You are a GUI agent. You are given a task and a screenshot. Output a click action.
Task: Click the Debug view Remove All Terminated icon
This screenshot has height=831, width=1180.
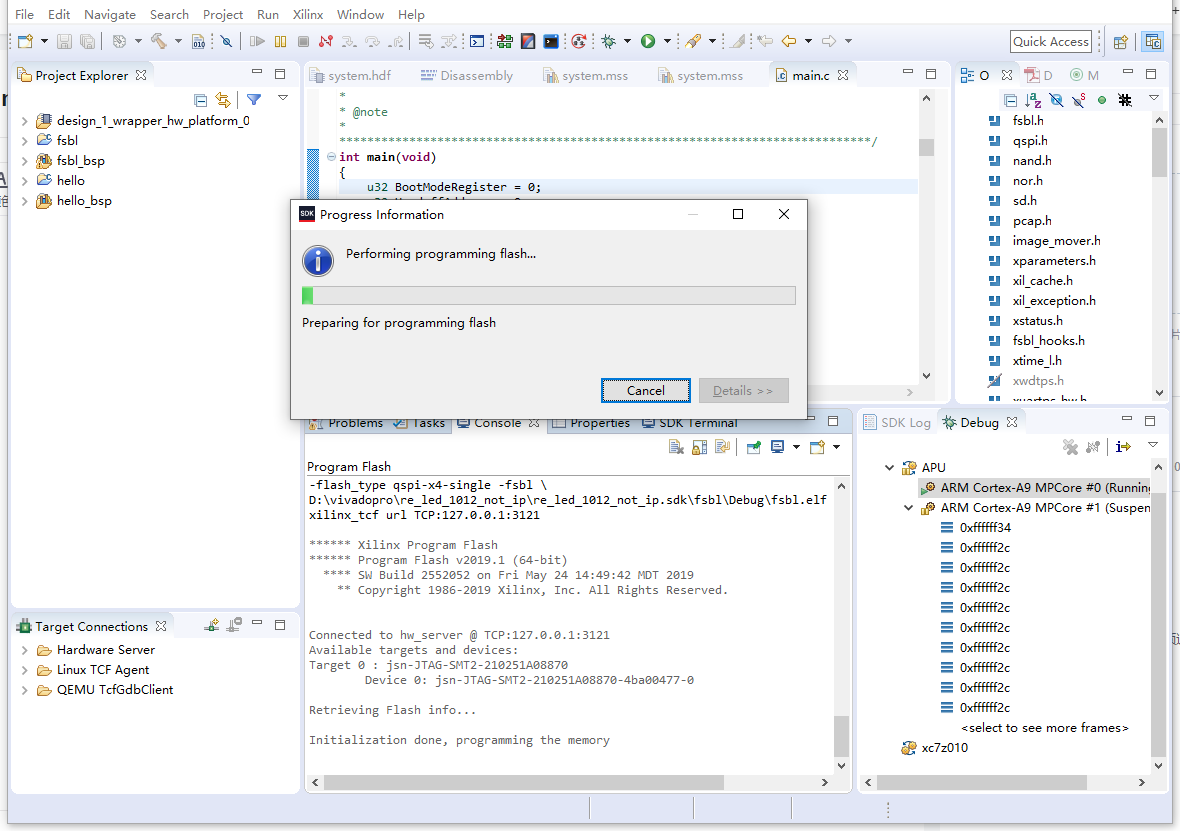click(x=1070, y=447)
